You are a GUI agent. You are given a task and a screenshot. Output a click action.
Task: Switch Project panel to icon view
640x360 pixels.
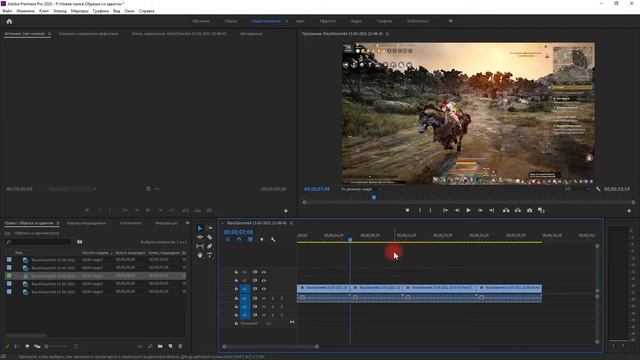pos(27,346)
